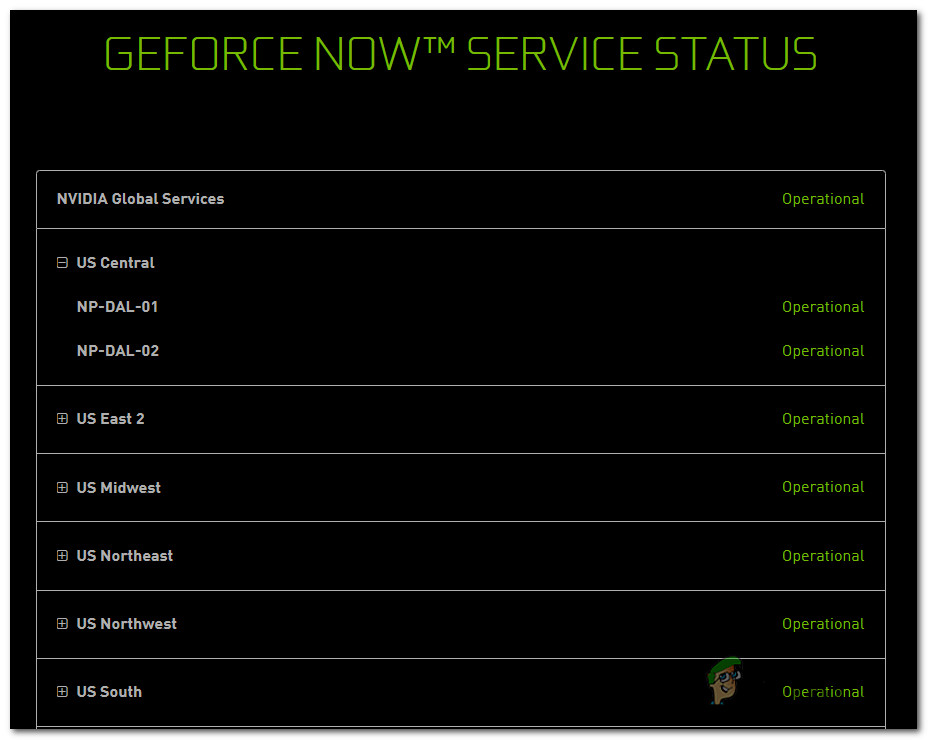The height and width of the screenshot is (740, 928).
Task: Click the US Northwest region label
Action: (126, 624)
